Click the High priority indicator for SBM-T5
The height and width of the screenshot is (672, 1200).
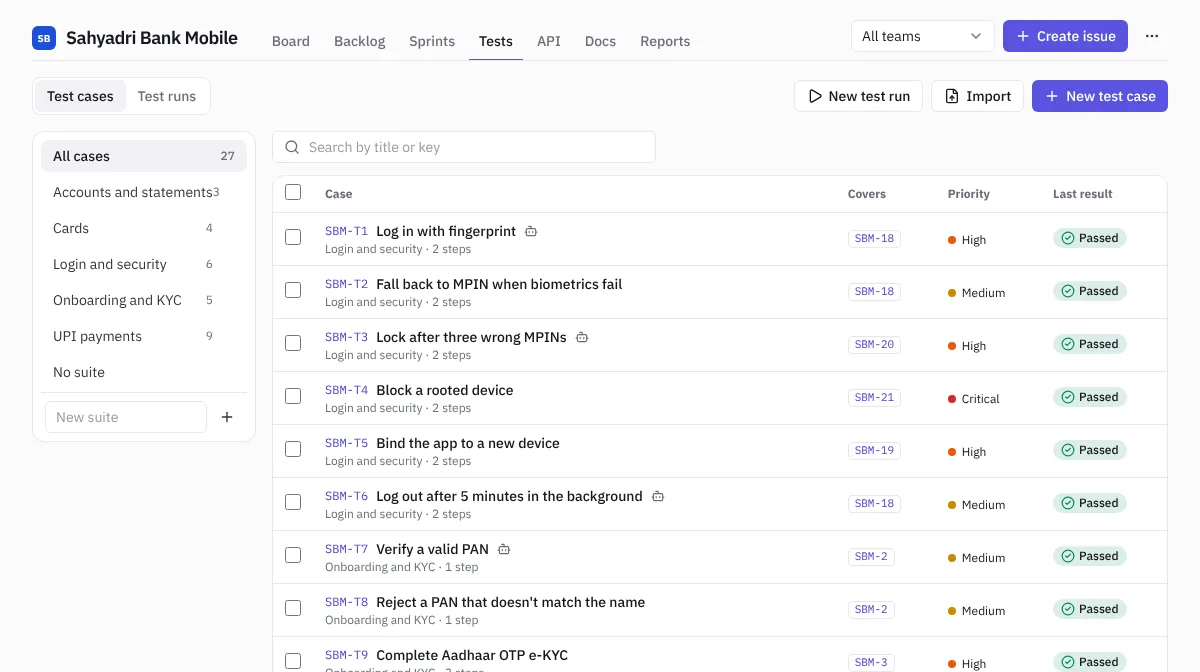click(967, 452)
